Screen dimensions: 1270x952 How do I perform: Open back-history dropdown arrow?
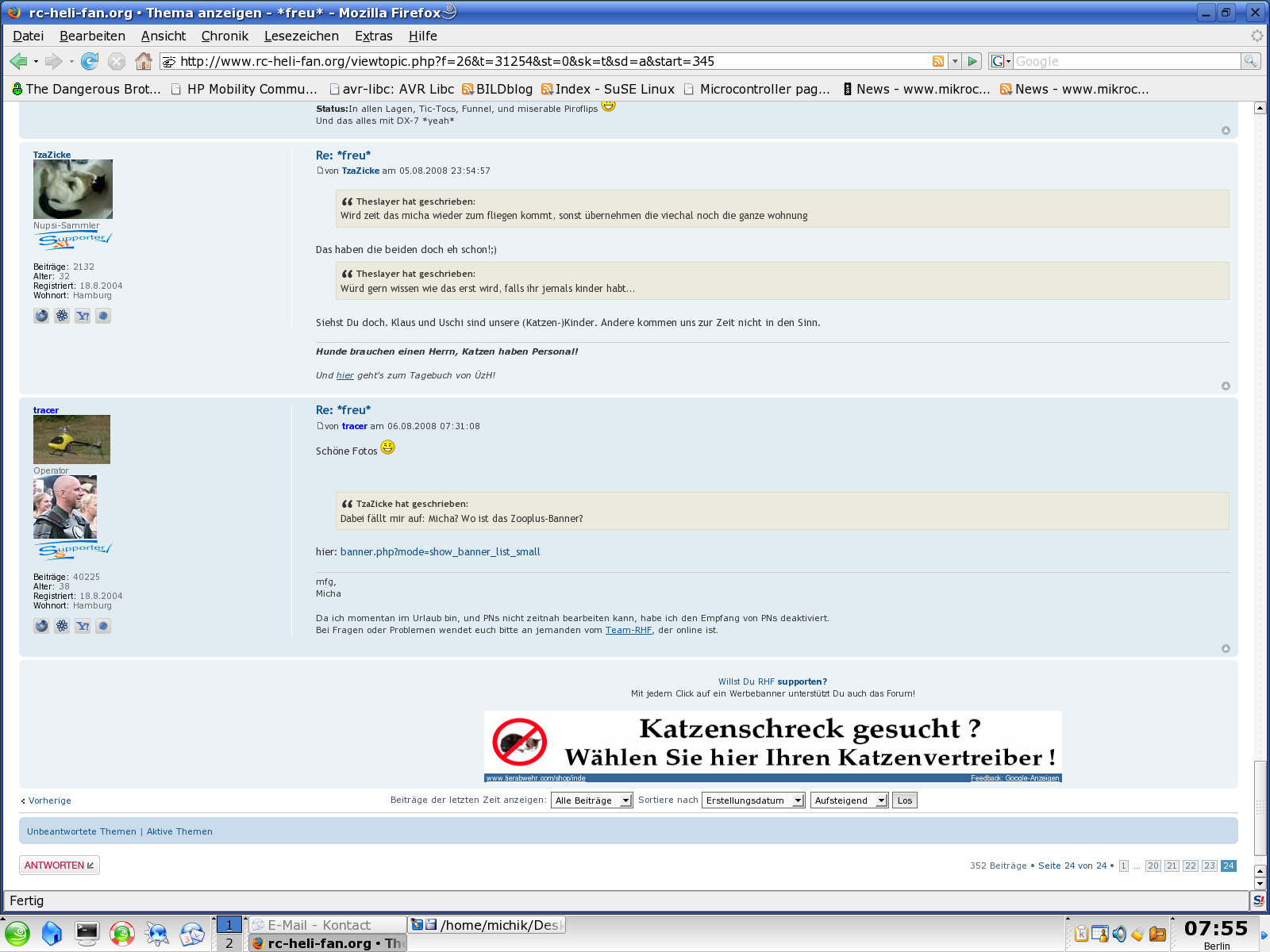[x=36, y=61]
